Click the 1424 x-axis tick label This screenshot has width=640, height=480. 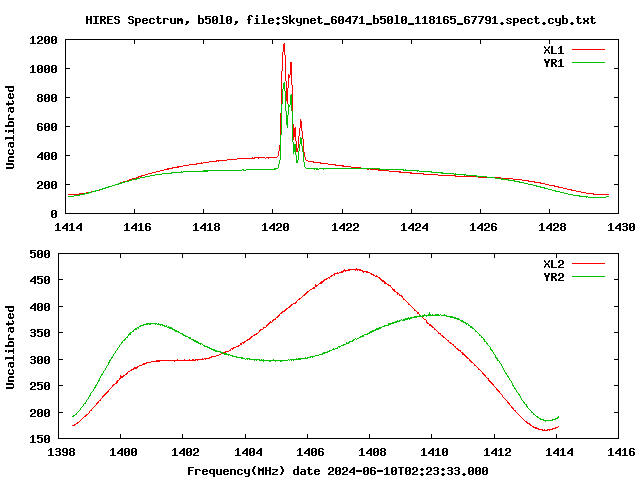point(414,227)
